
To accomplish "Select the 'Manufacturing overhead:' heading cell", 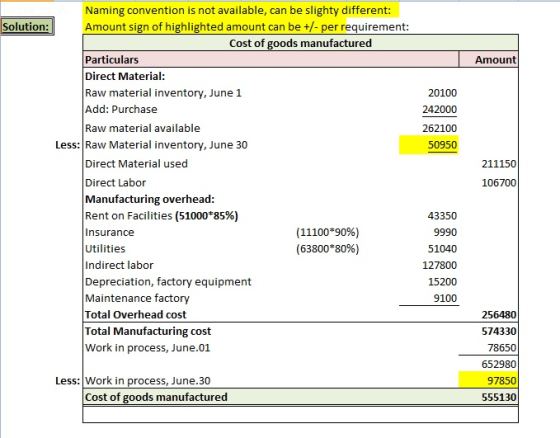I will [x=150, y=199].
